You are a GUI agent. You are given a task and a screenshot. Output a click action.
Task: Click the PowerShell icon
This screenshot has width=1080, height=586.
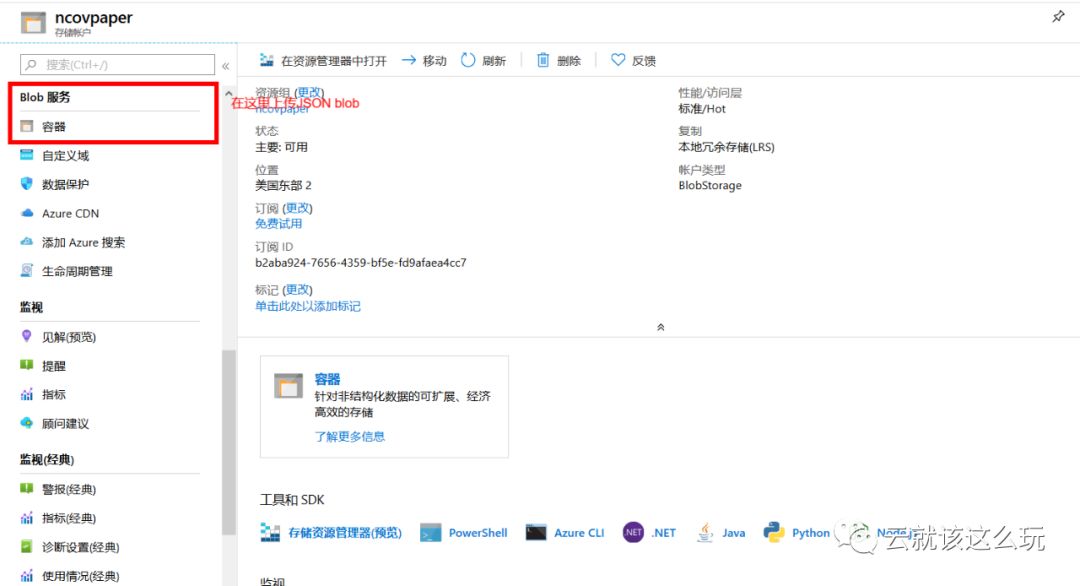[x=430, y=533]
